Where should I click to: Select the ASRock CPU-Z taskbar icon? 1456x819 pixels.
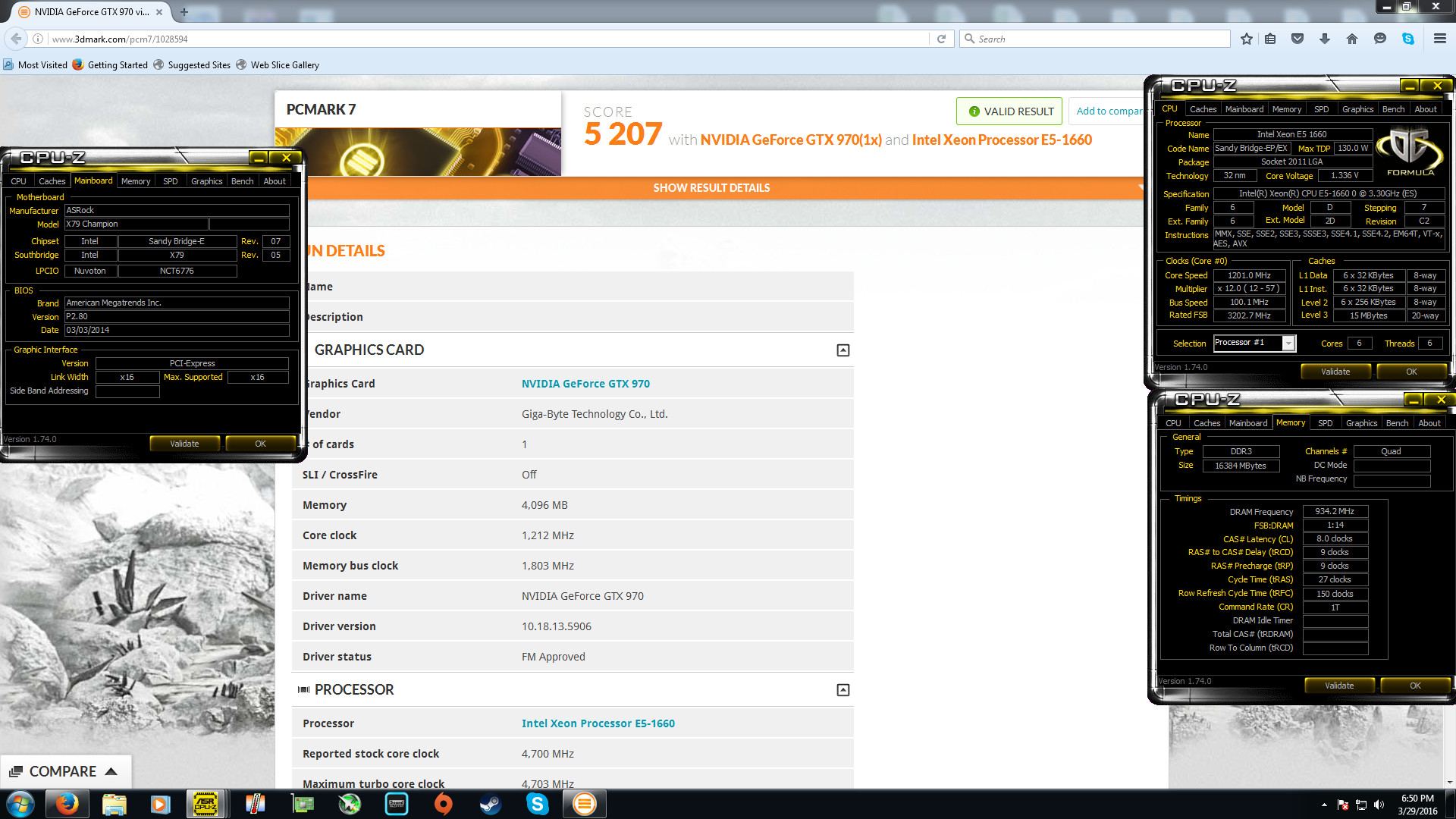pyautogui.click(x=206, y=804)
